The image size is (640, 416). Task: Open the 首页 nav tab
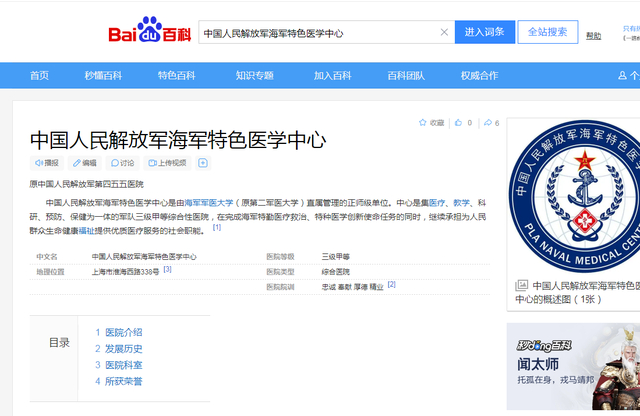(39, 76)
